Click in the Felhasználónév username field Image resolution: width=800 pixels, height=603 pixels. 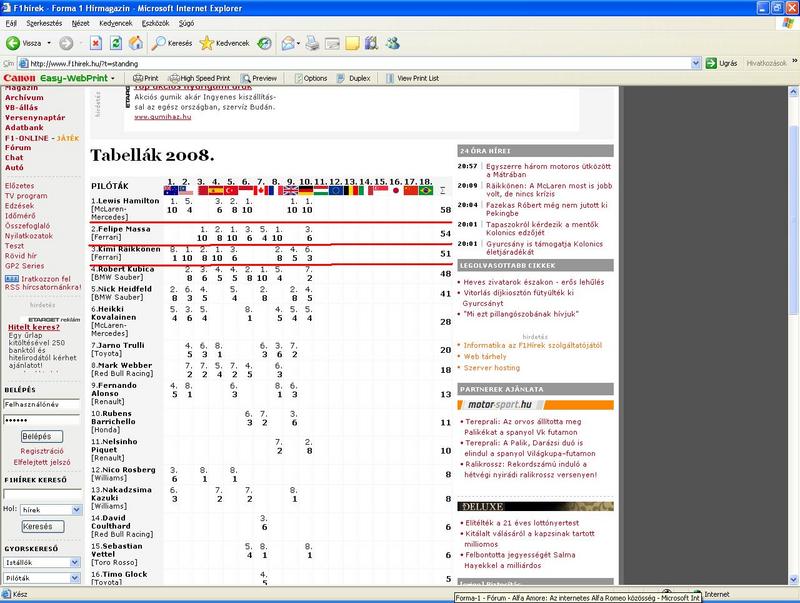point(42,404)
